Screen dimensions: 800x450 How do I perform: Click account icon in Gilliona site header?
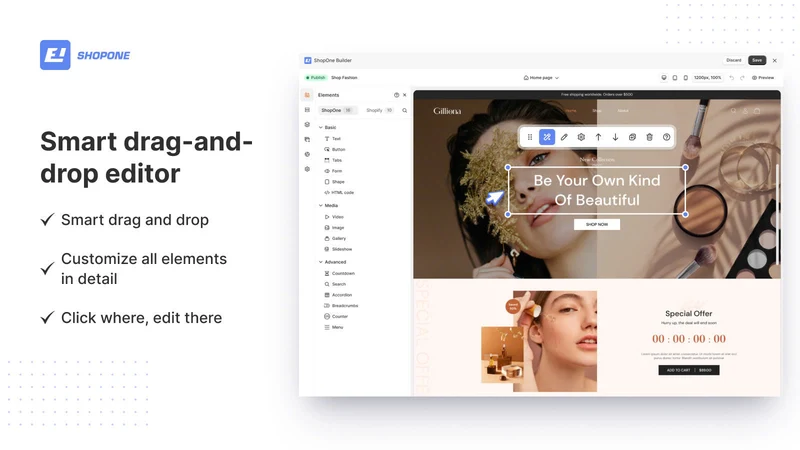[745, 111]
